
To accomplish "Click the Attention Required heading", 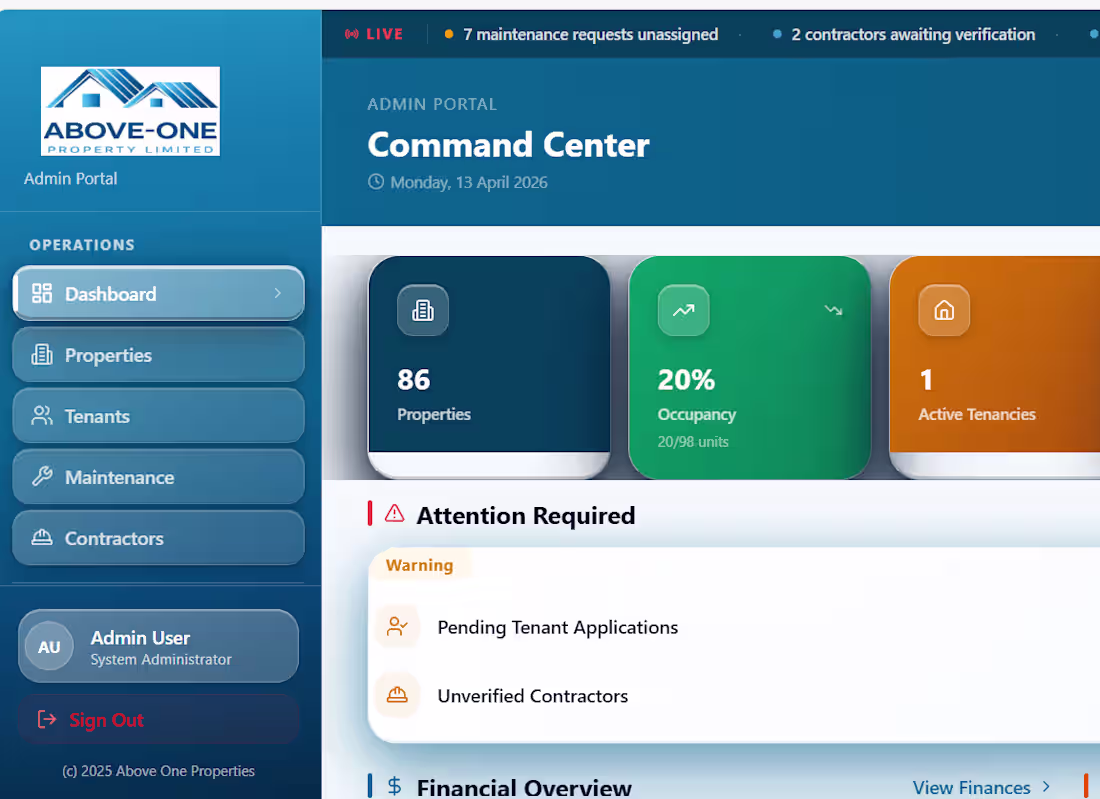I will coord(526,516).
